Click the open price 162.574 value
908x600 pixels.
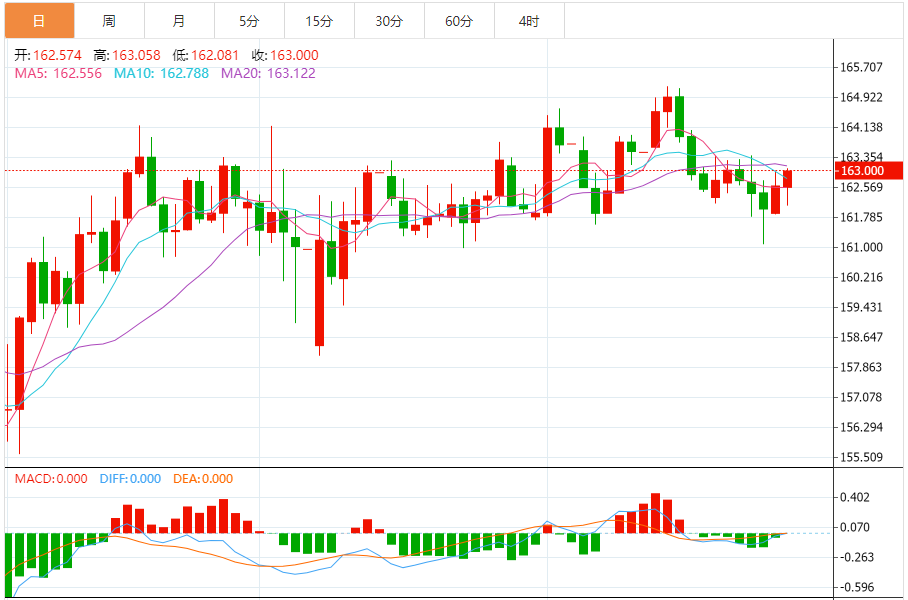[x=57, y=56]
